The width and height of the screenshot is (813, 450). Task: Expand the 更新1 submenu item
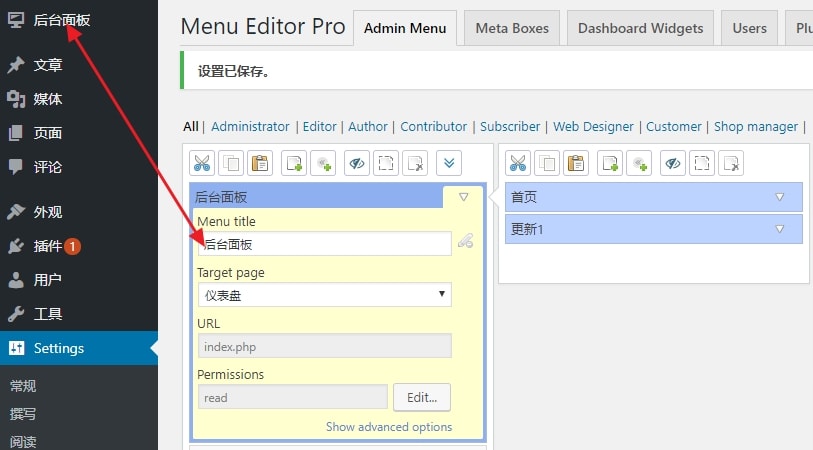pos(779,229)
